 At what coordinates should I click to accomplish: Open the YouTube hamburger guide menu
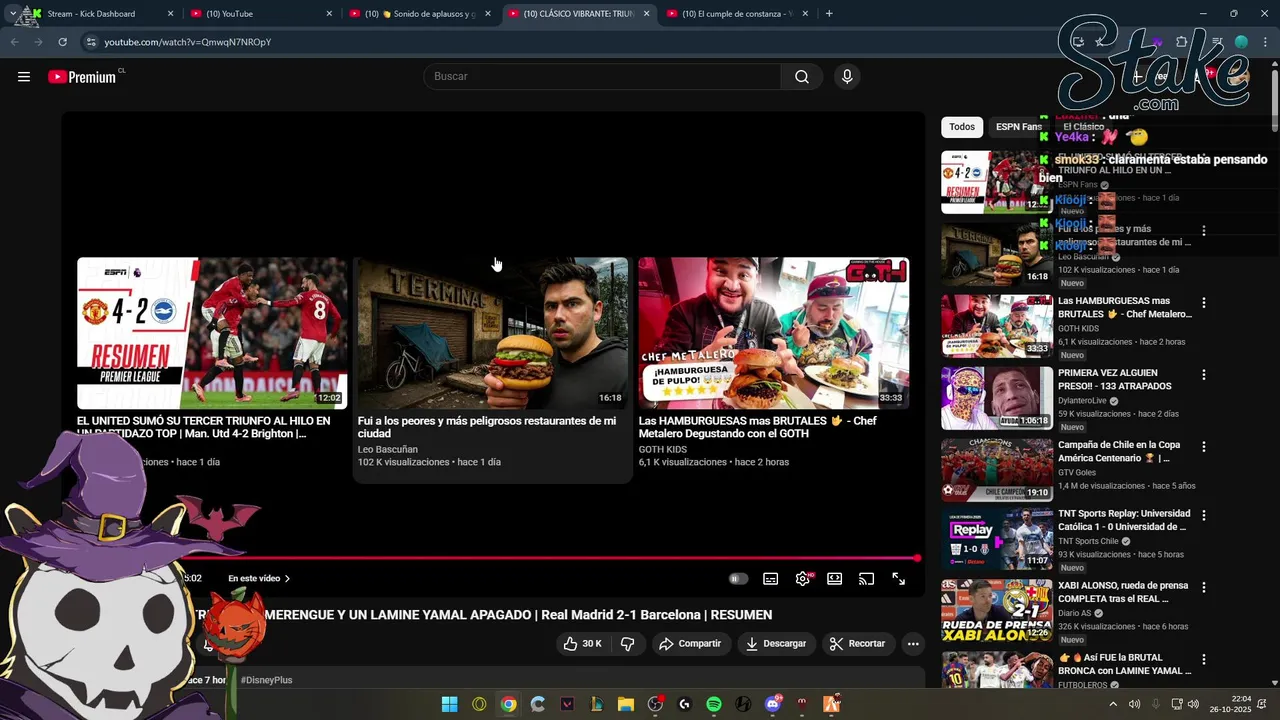point(24,77)
